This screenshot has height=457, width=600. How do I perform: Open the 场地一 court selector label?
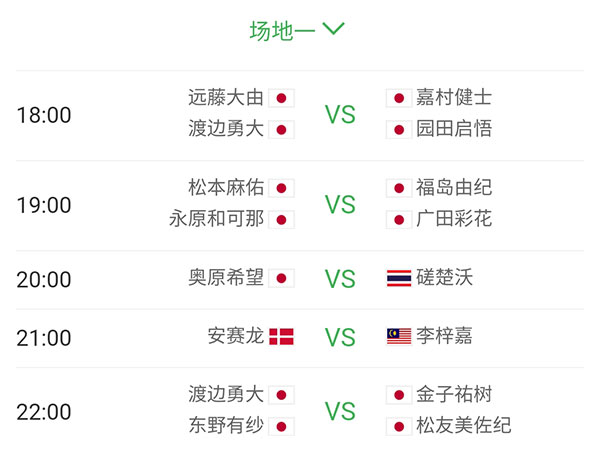tap(282, 31)
